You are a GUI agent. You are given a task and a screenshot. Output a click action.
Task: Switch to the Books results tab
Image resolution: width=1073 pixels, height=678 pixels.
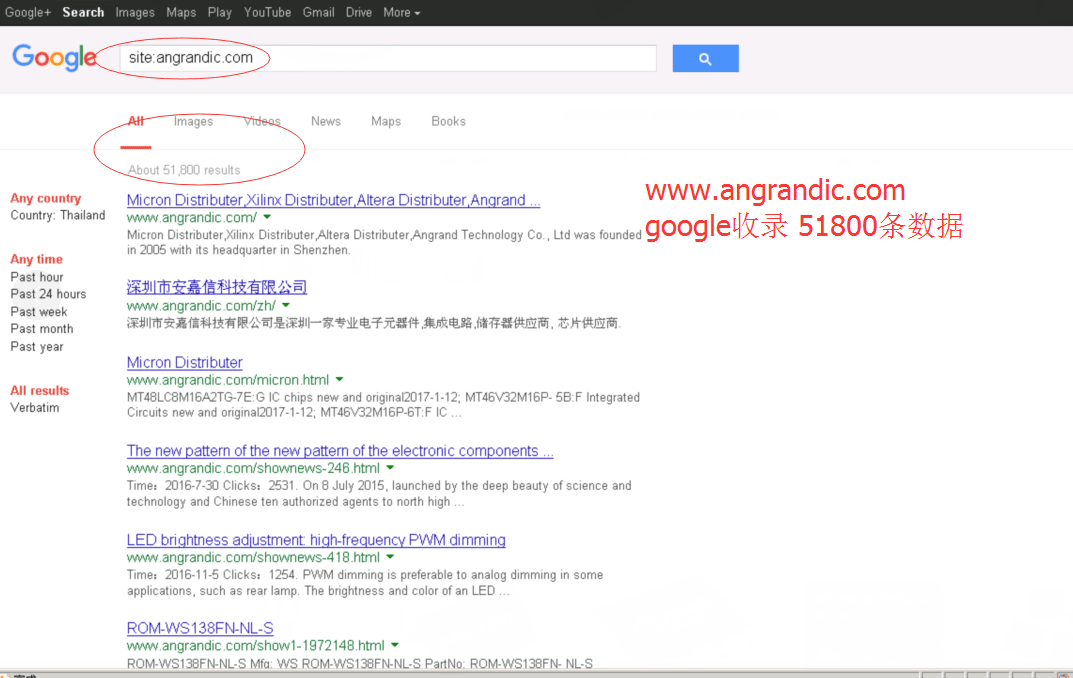point(448,121)
